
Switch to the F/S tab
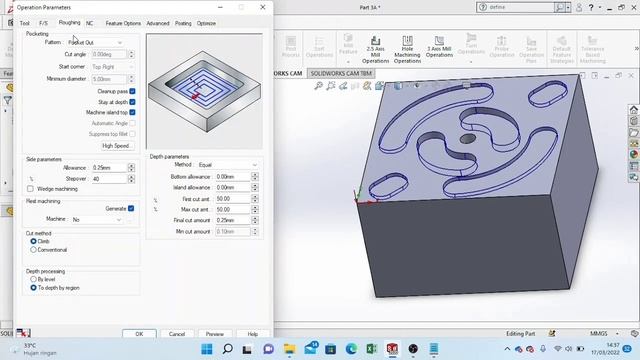click(x=43, y=23)
